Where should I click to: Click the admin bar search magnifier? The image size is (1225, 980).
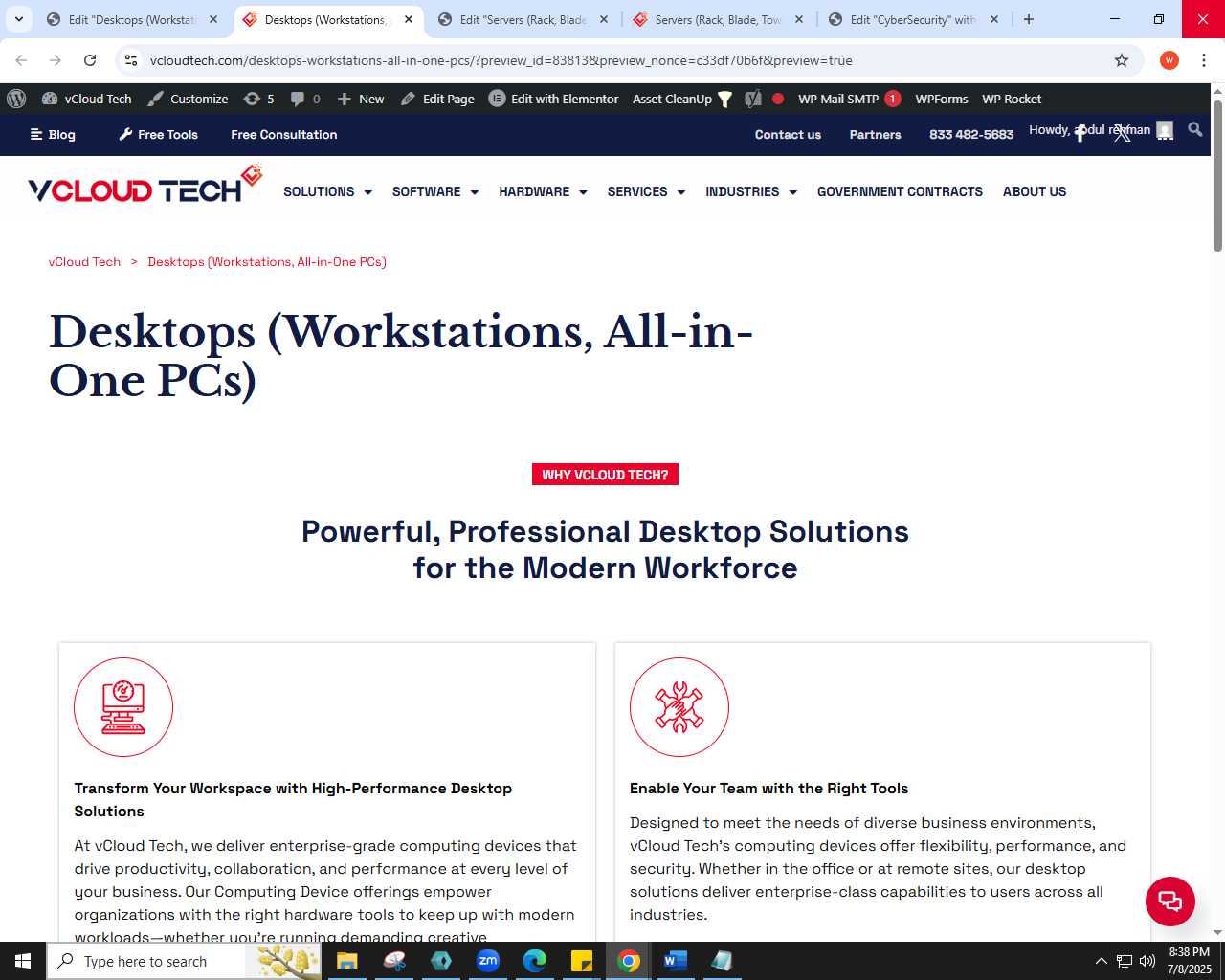[1195, 129]
